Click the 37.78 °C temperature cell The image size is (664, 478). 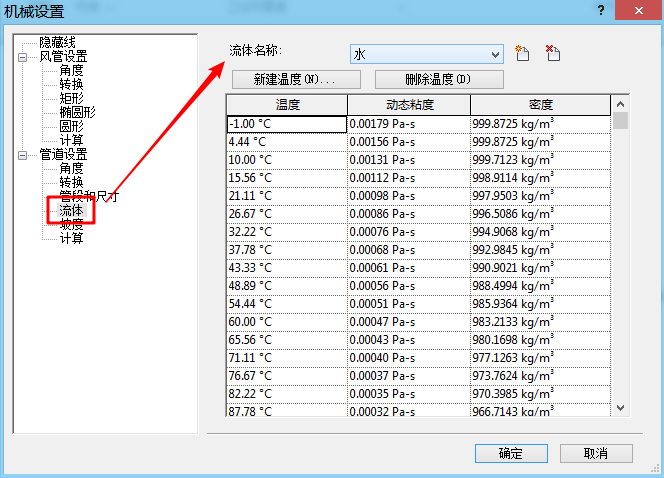287,250
